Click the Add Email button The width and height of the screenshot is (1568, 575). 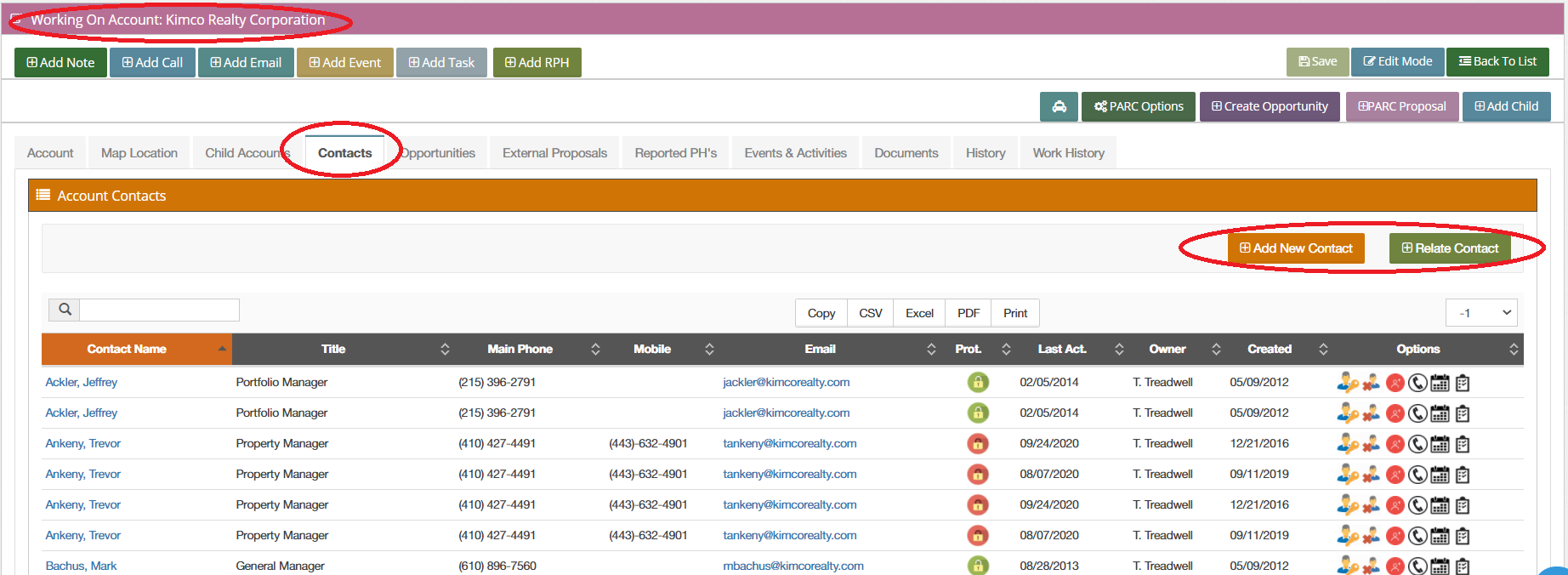[x=246, y=62]
